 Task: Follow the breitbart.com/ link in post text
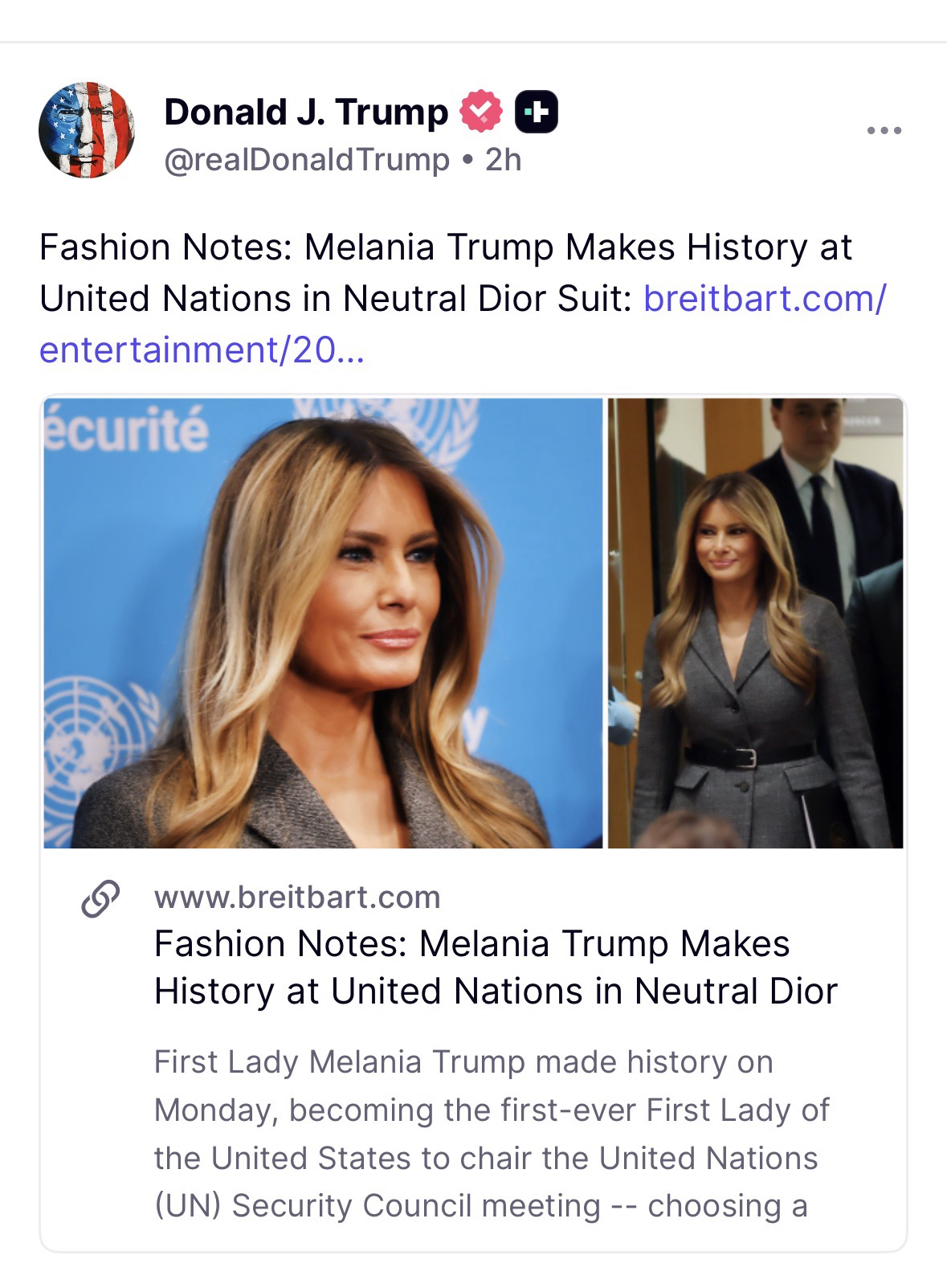[764, 299]
